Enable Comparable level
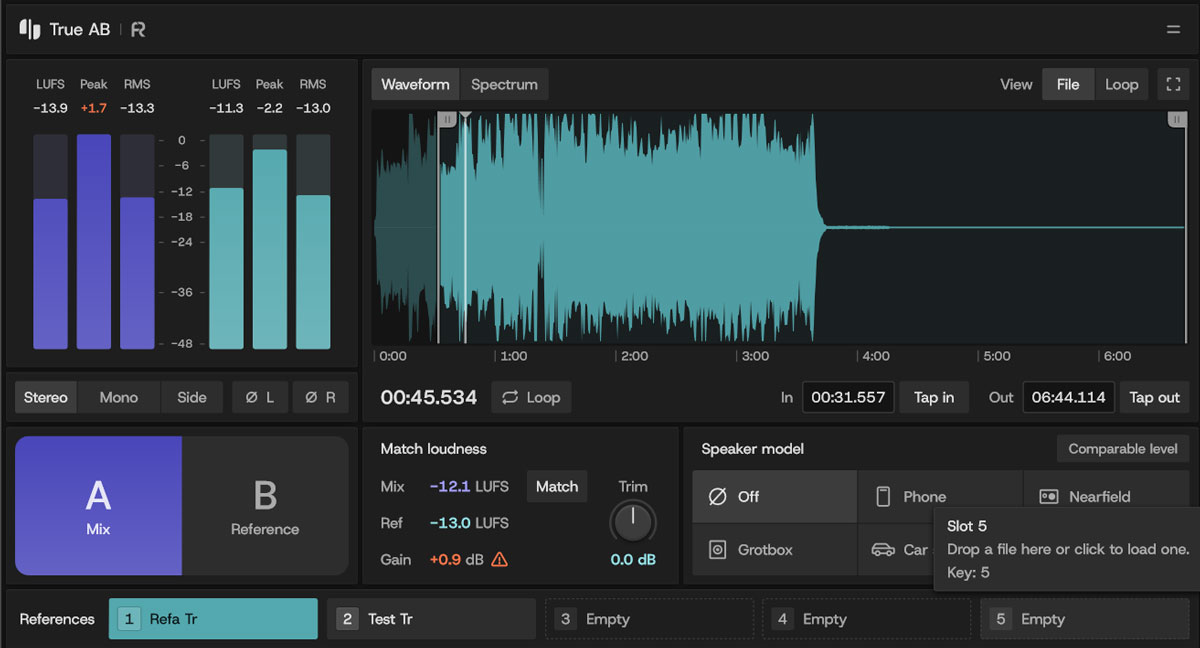1200x648 pixels. click(x=1123, y=449)
